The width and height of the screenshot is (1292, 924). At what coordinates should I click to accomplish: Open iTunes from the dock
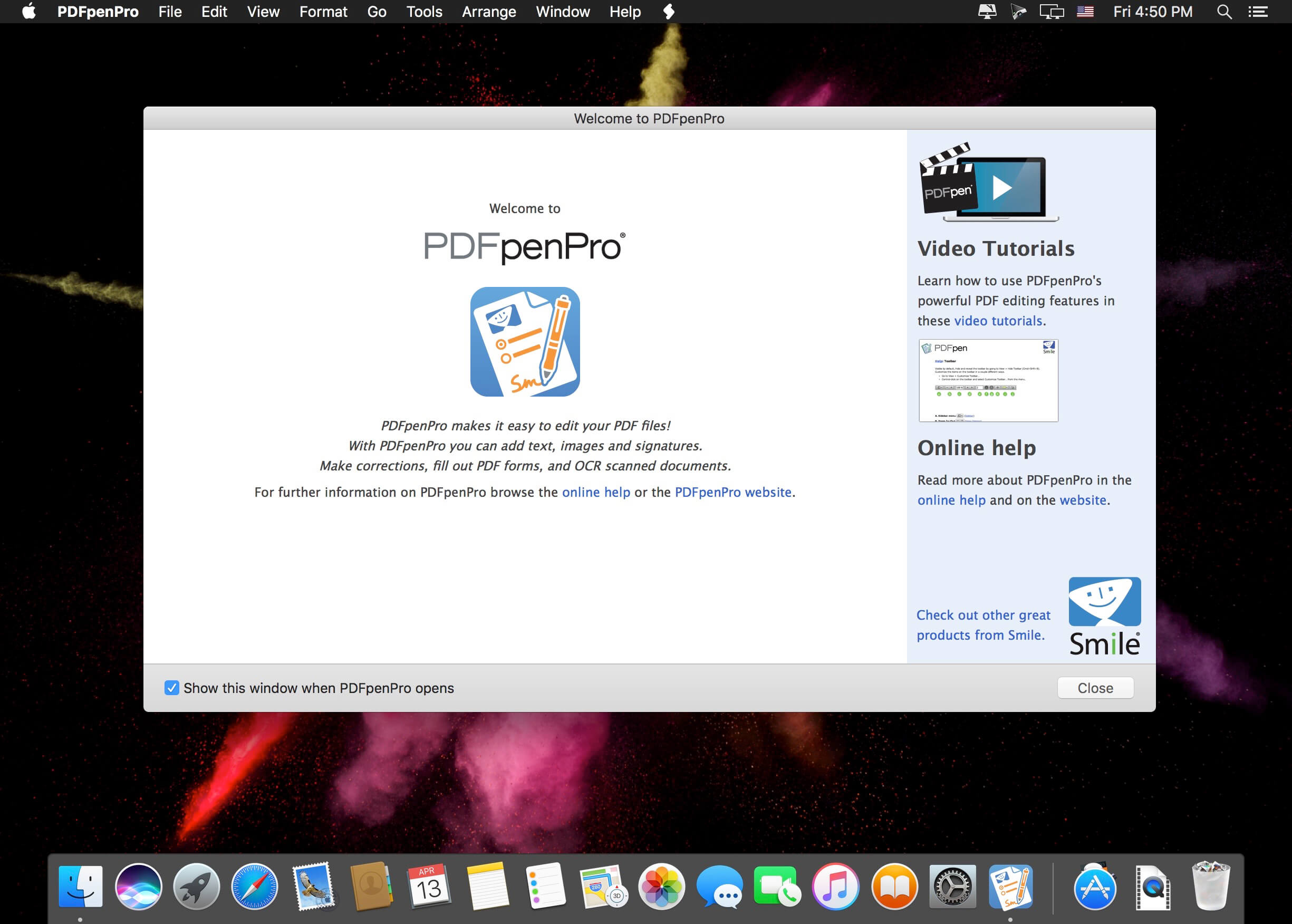click(x=835, y=886)
